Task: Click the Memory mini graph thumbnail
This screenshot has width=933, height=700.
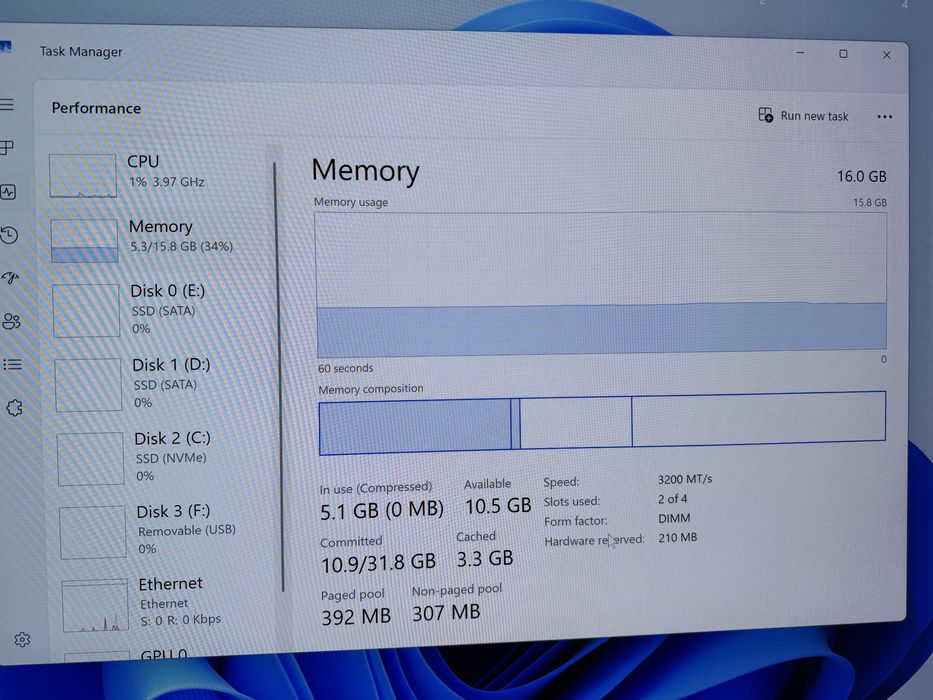Action: tap(84, 240)
